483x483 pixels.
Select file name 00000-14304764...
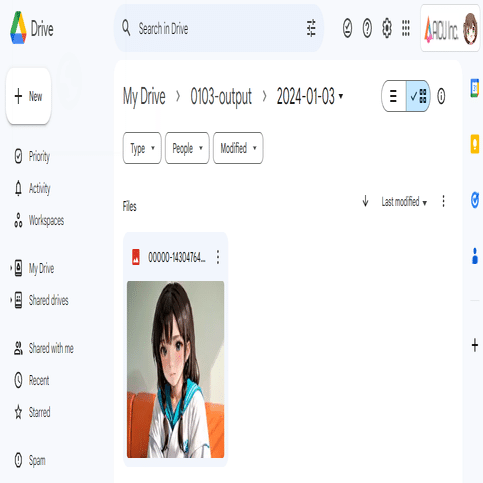(x=177, y=257)
